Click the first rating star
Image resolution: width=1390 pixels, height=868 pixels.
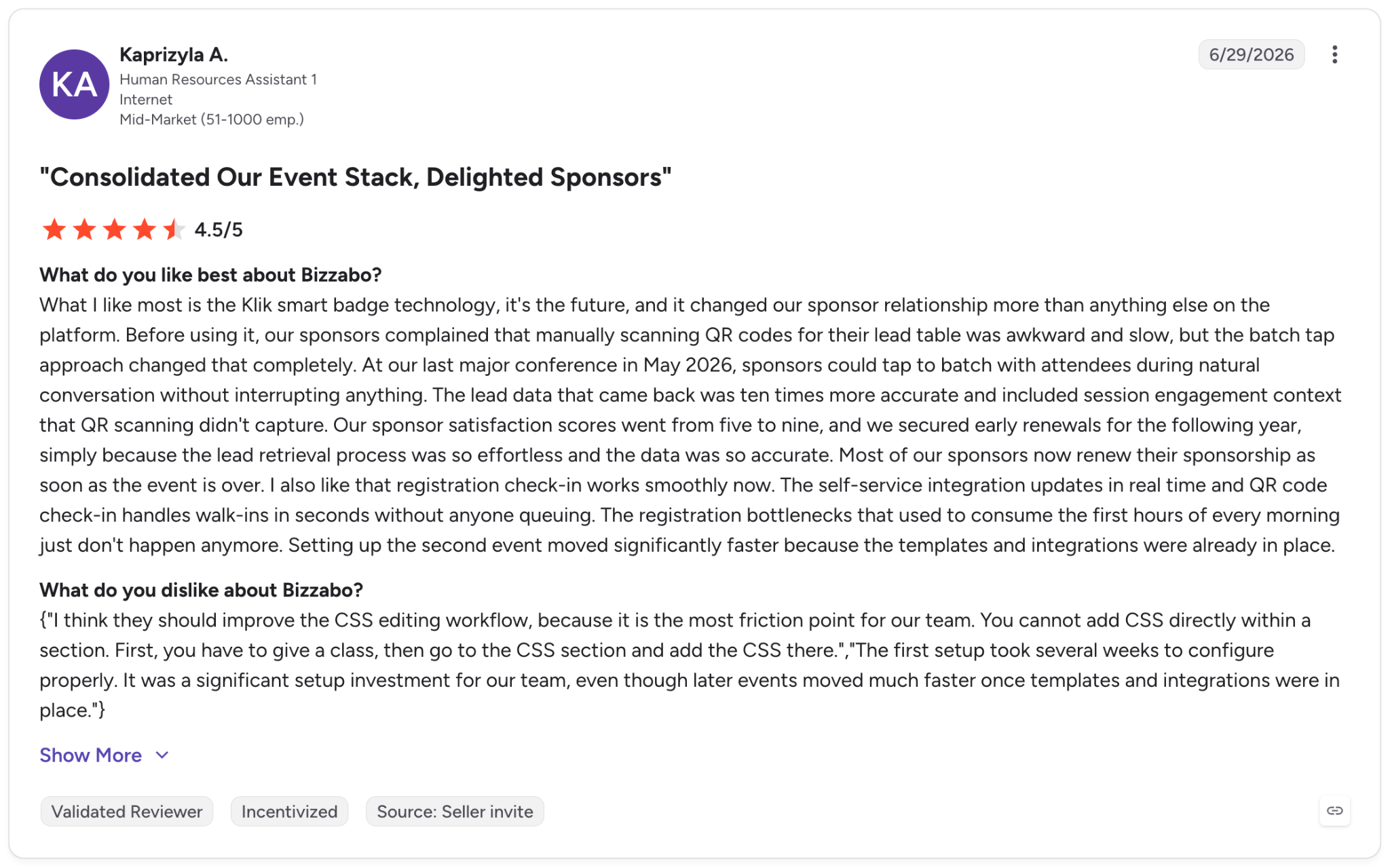click(54, 229)
